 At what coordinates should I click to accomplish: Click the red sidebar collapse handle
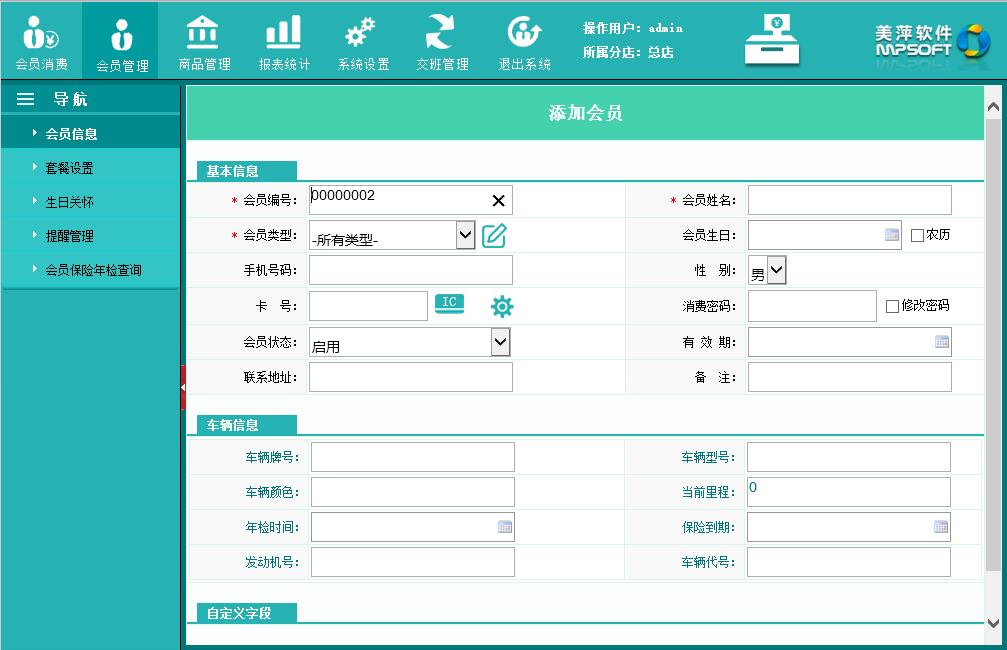(x=183, y=387)
